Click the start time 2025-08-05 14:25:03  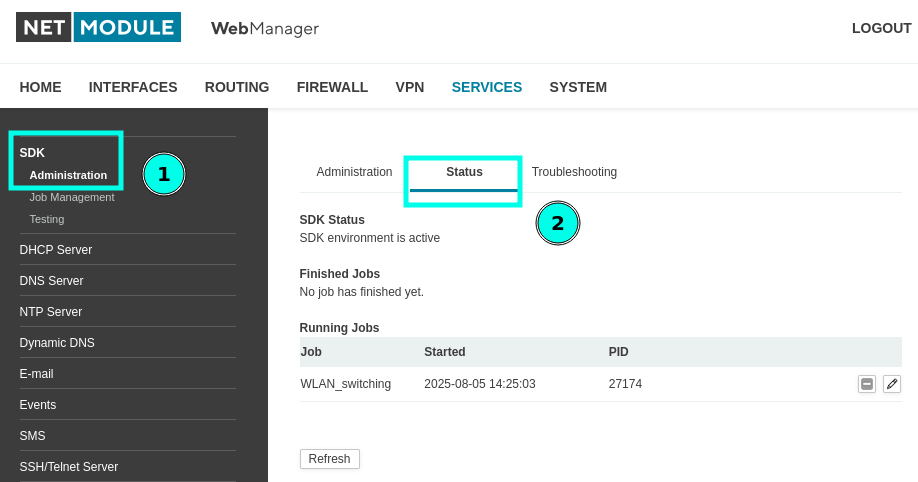479,384
